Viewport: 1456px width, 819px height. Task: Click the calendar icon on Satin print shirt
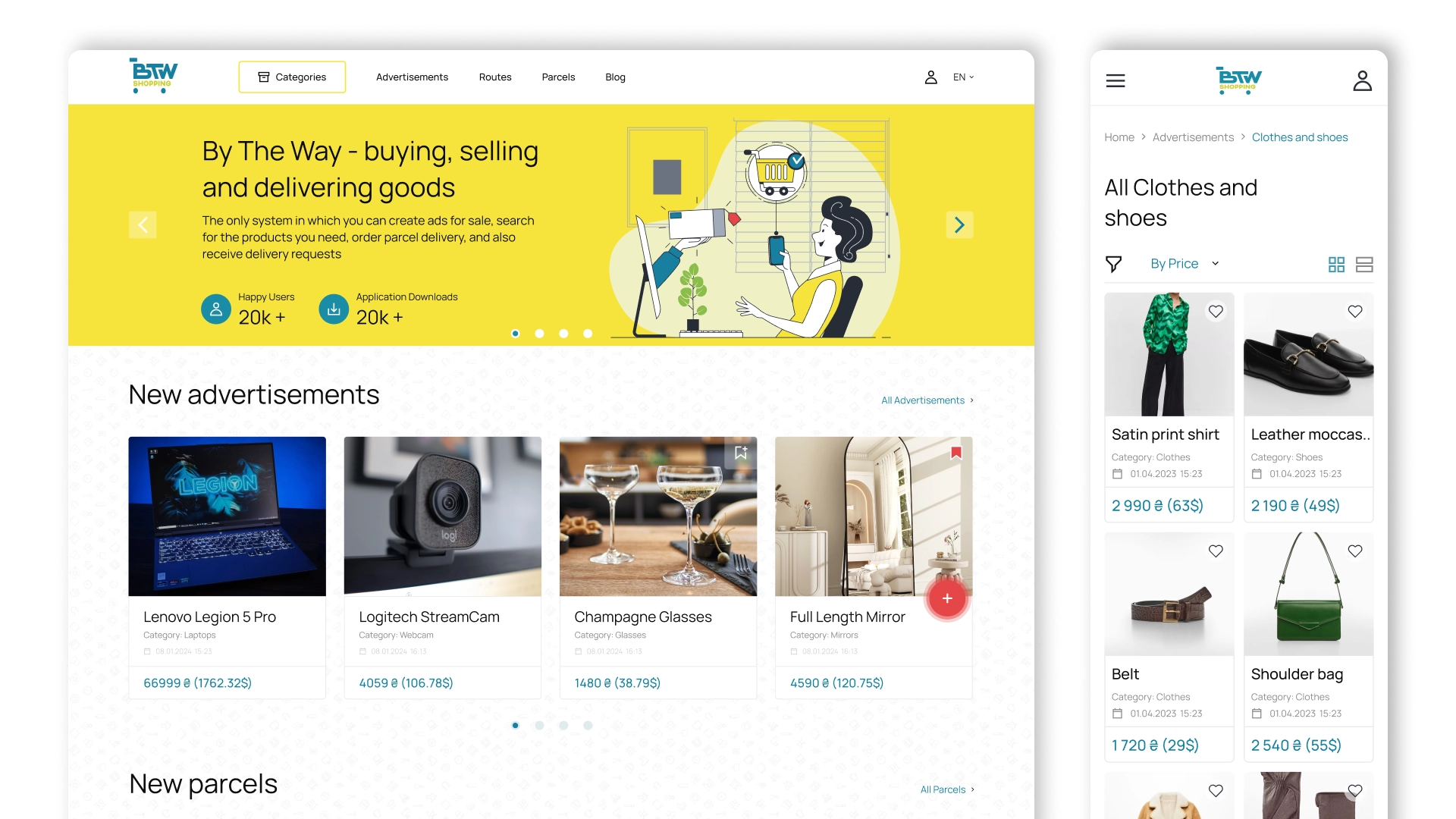(x=1117, y=474)
